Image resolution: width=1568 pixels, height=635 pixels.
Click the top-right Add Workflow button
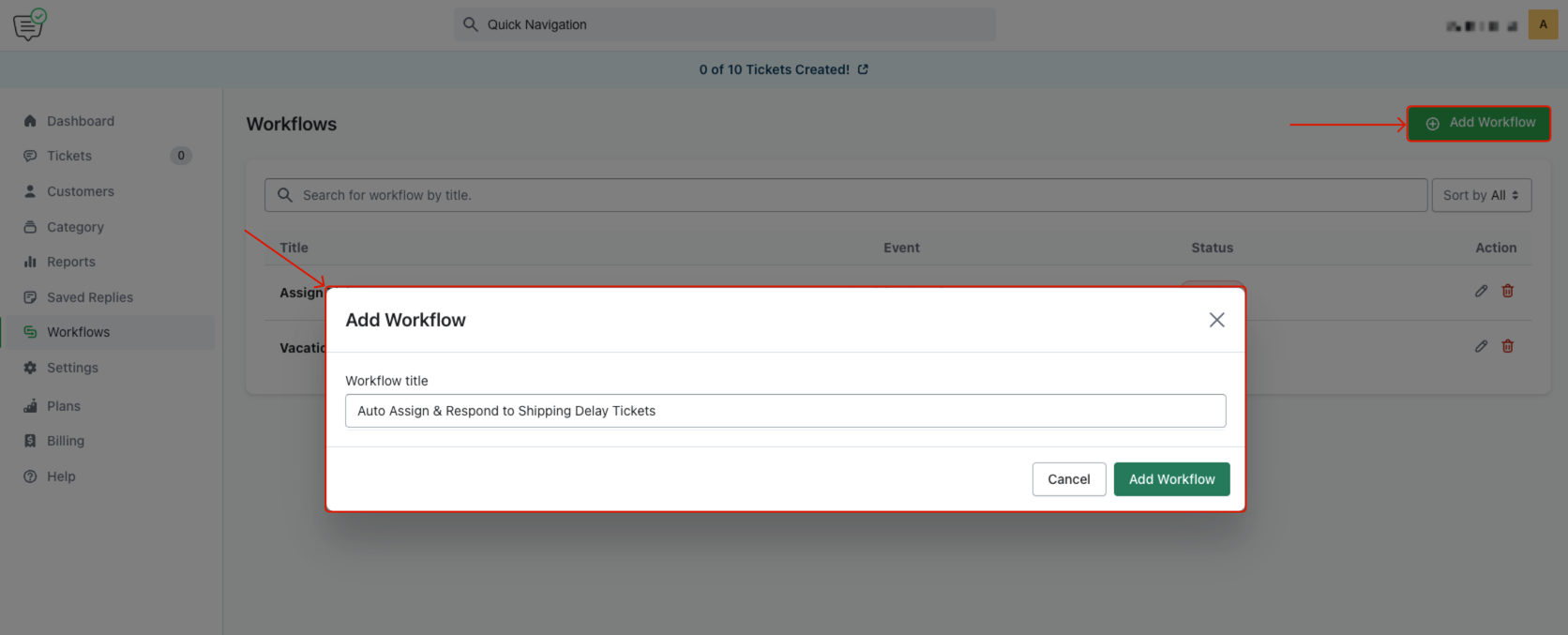1478,123
